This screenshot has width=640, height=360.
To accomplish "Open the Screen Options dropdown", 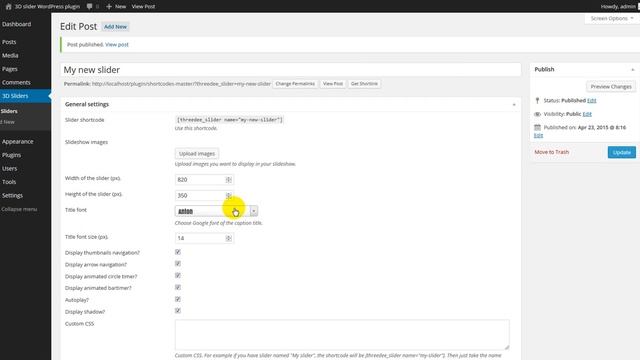I will pos(612,18).
